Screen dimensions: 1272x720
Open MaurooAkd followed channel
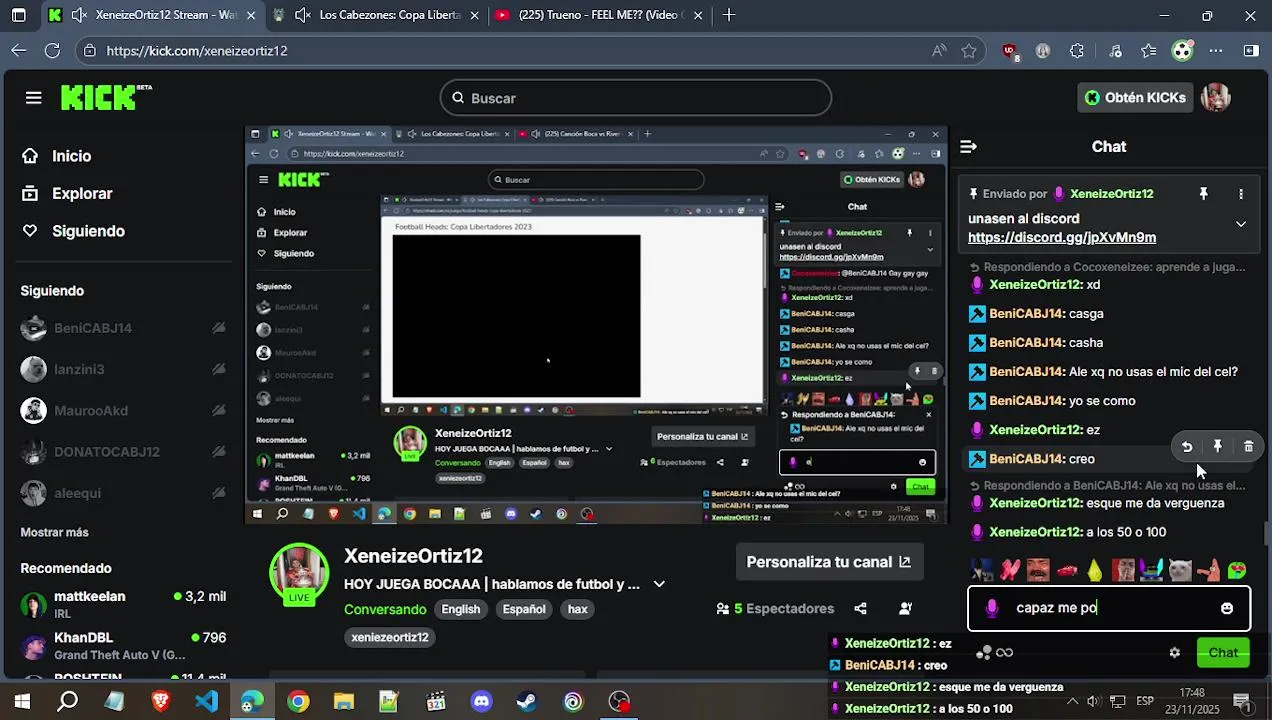[x=122, y=410]
